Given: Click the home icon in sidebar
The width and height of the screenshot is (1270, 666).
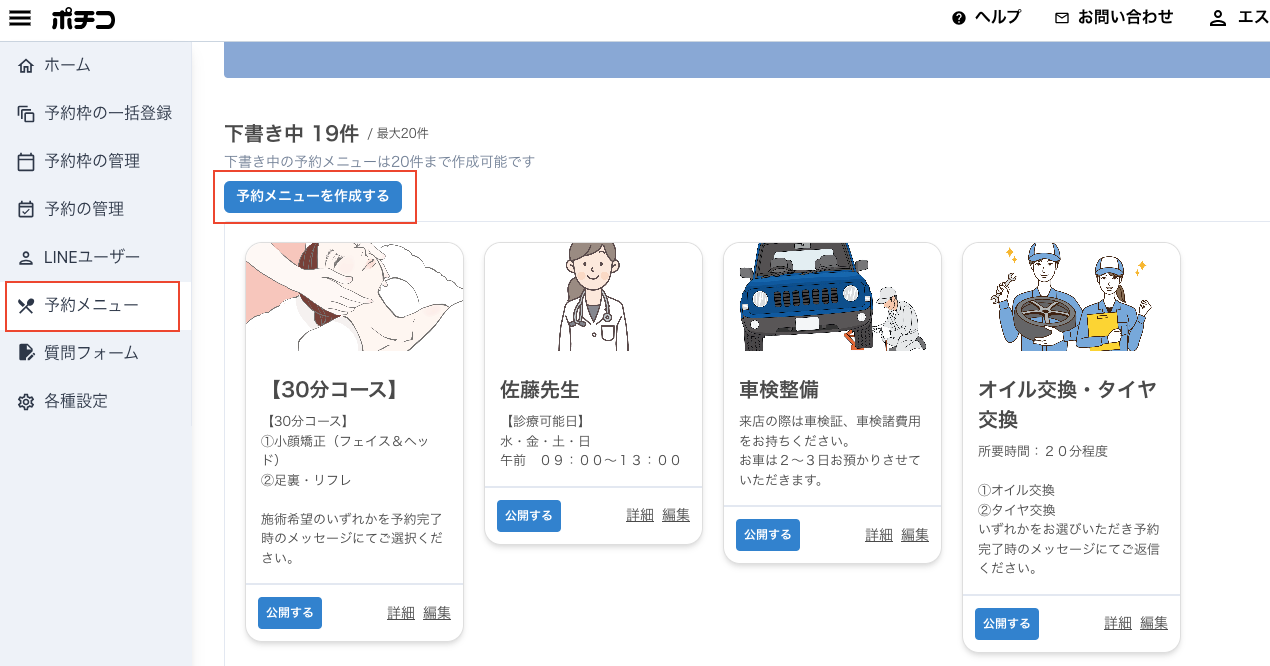Looking at the screenshot, I should 26,66.
